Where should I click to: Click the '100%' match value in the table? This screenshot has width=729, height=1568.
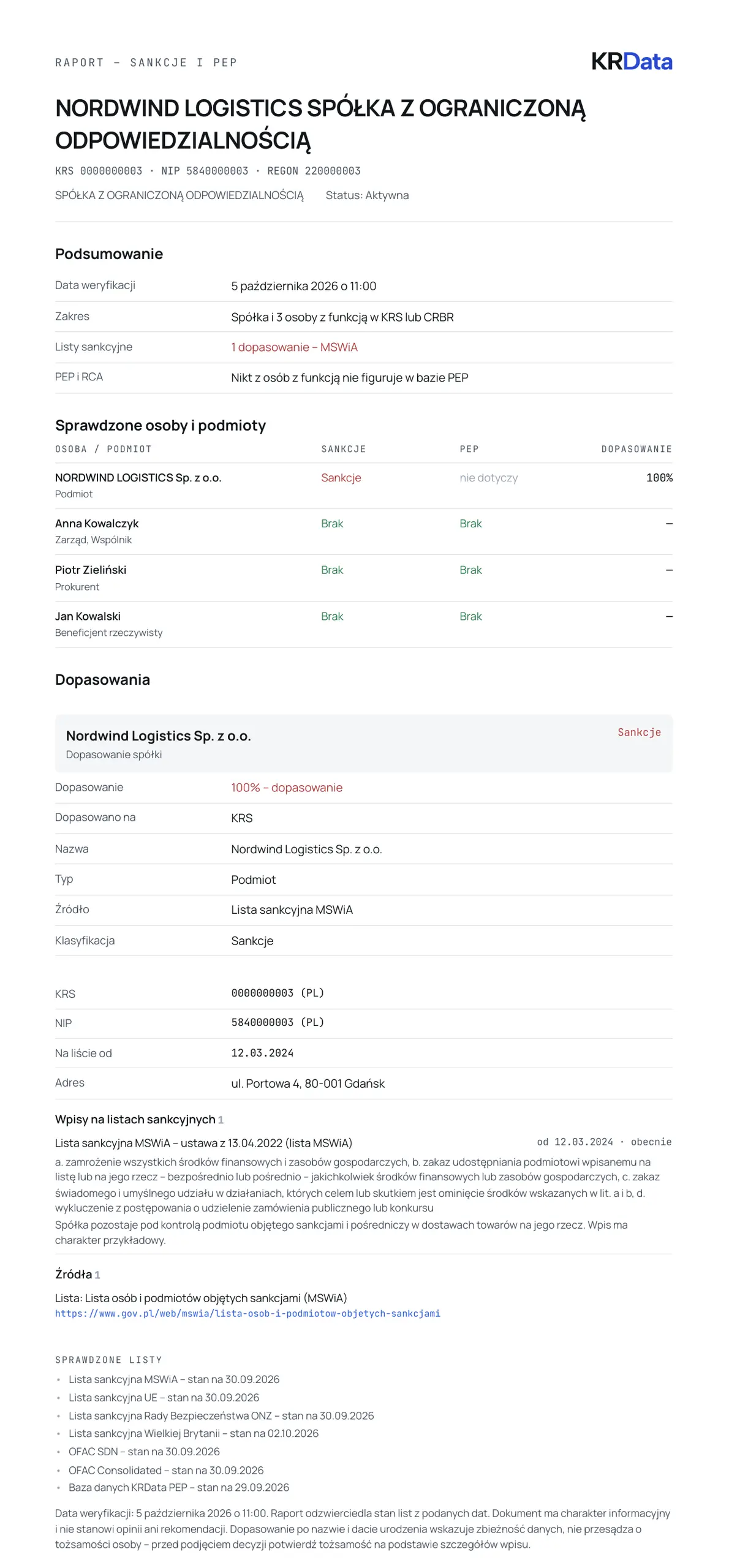(x=659, y=478)
